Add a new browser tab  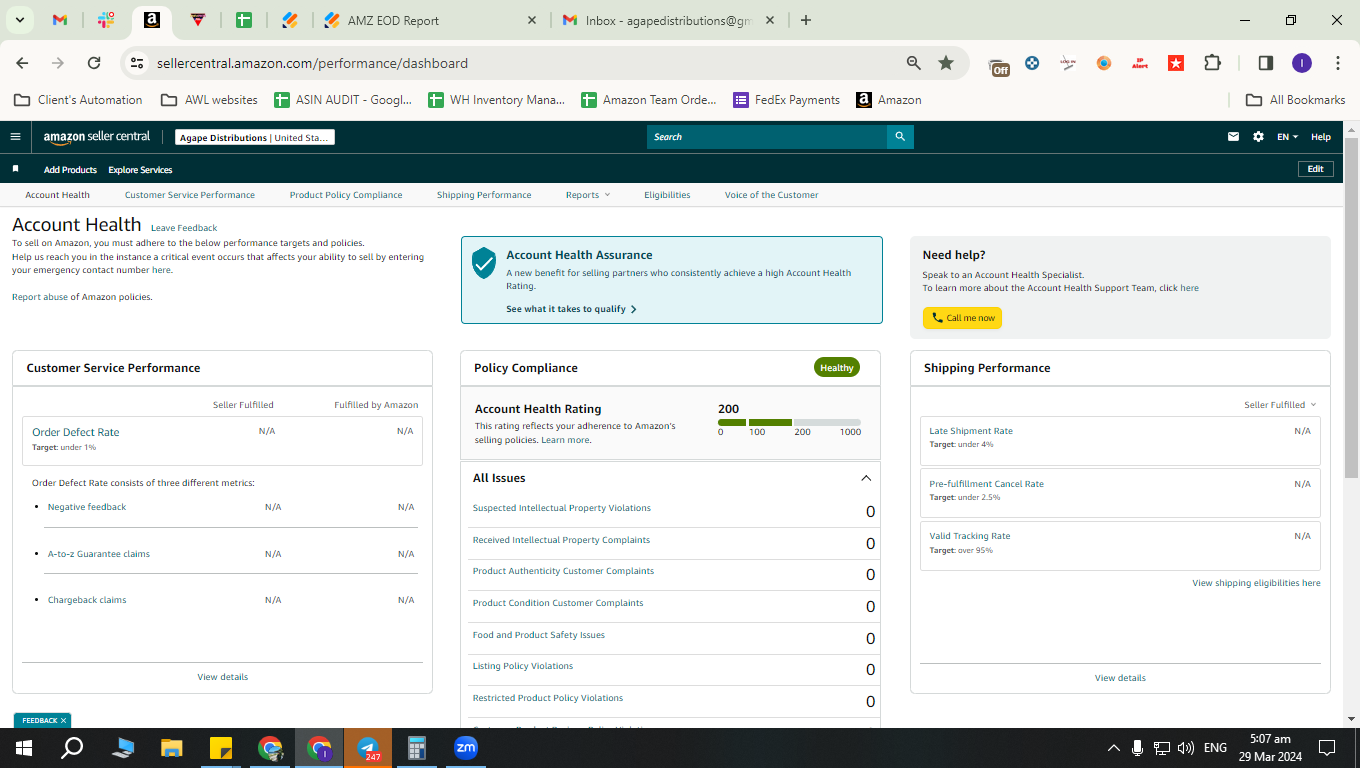pos(806,20)
